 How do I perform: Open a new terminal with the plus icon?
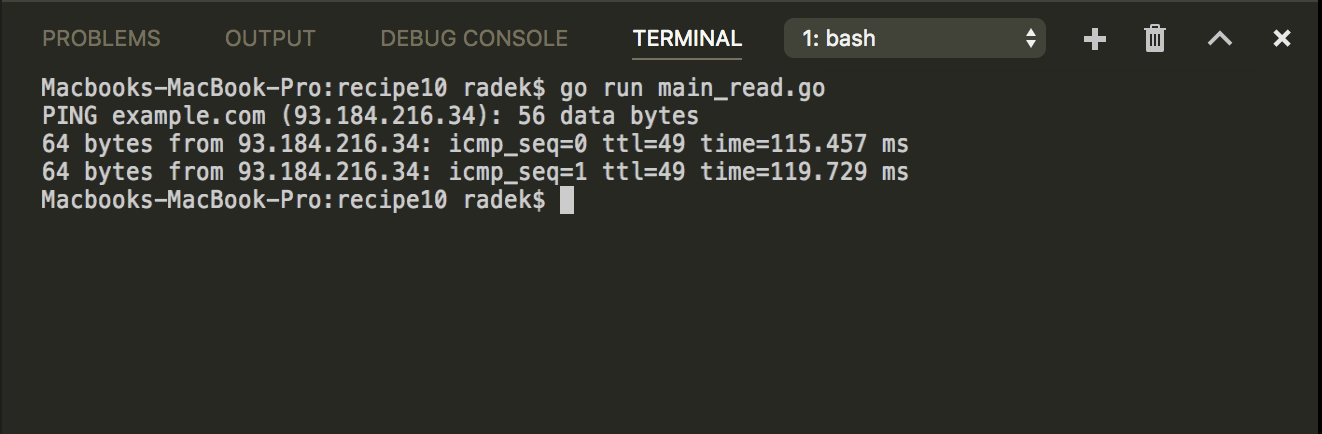(x=1095, y=39)
